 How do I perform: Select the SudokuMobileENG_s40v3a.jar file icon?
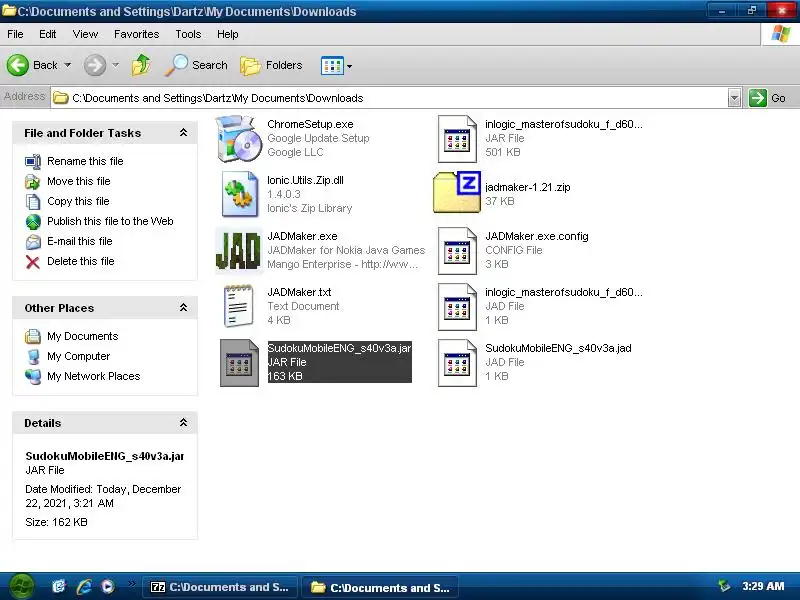(x=239, y=363)
